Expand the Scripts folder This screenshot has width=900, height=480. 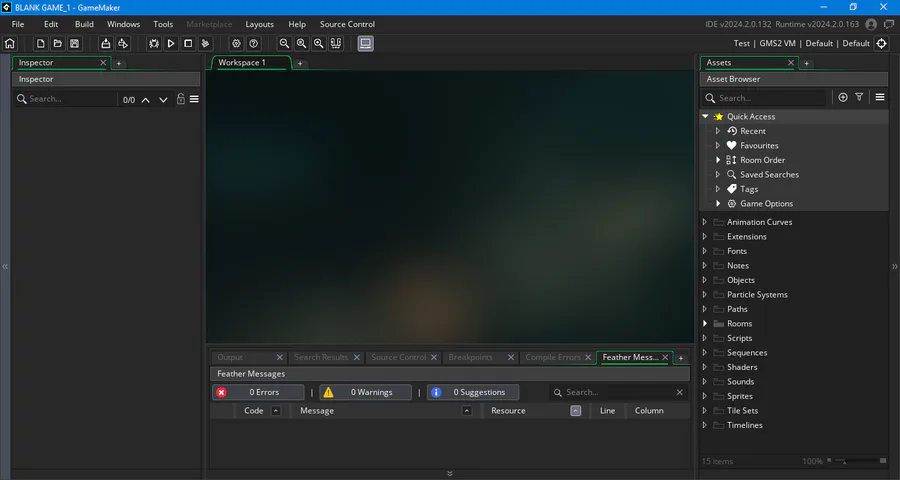pyautogui.click(x=705, y=338)
